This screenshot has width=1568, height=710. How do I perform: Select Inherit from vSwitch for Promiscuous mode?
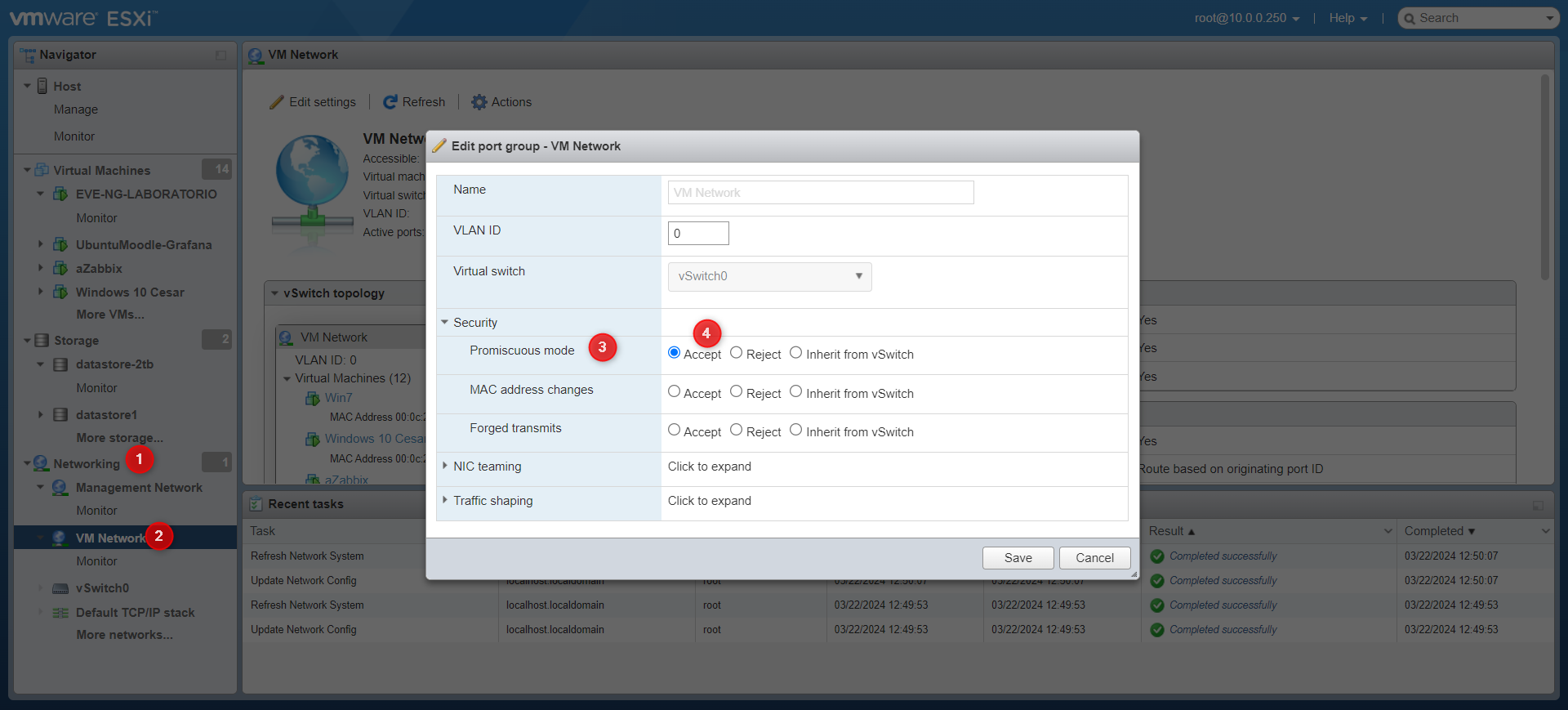point(796,353)
